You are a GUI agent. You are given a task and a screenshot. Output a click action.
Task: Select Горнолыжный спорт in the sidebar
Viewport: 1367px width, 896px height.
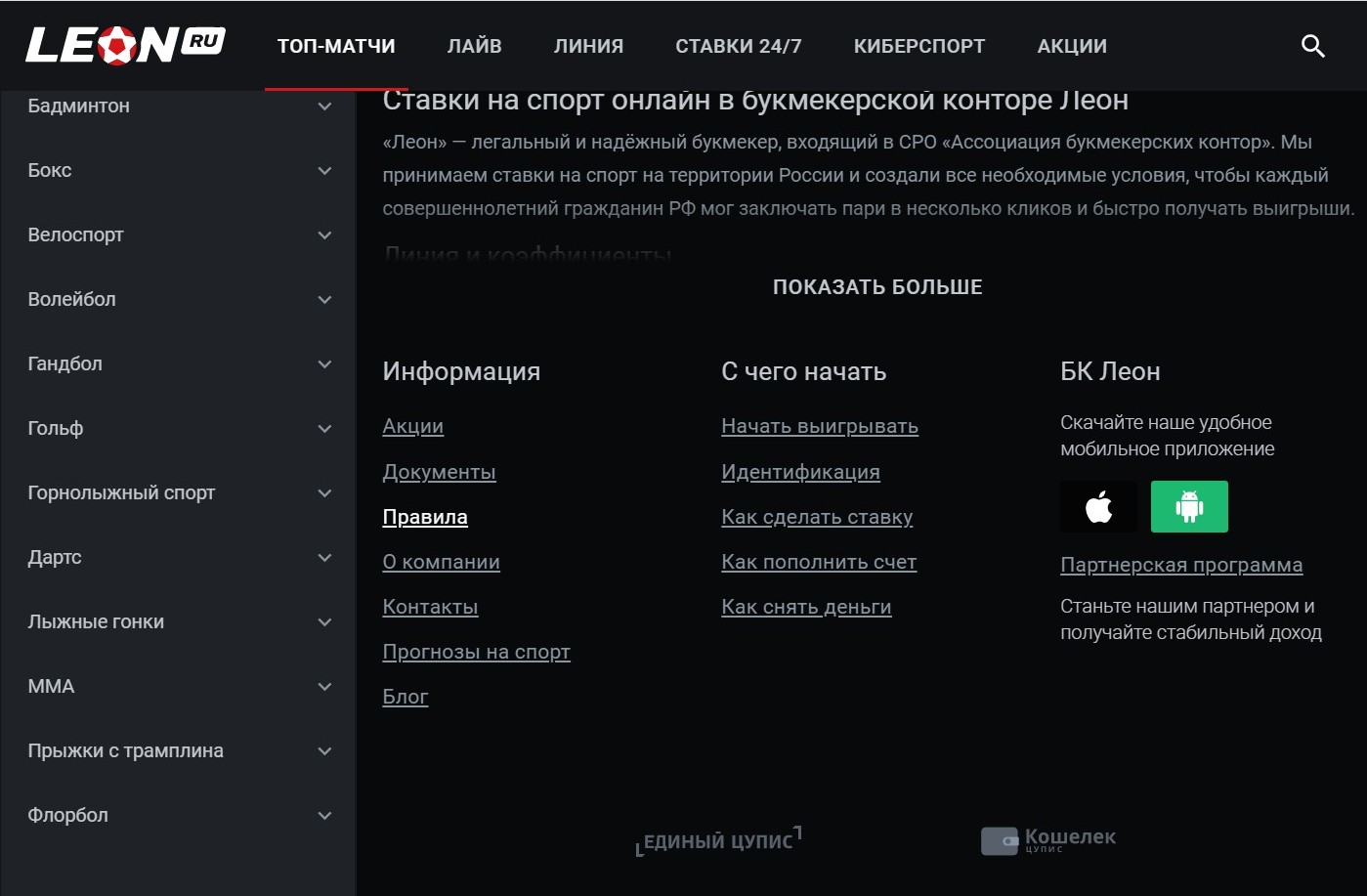tap(122, 492)
